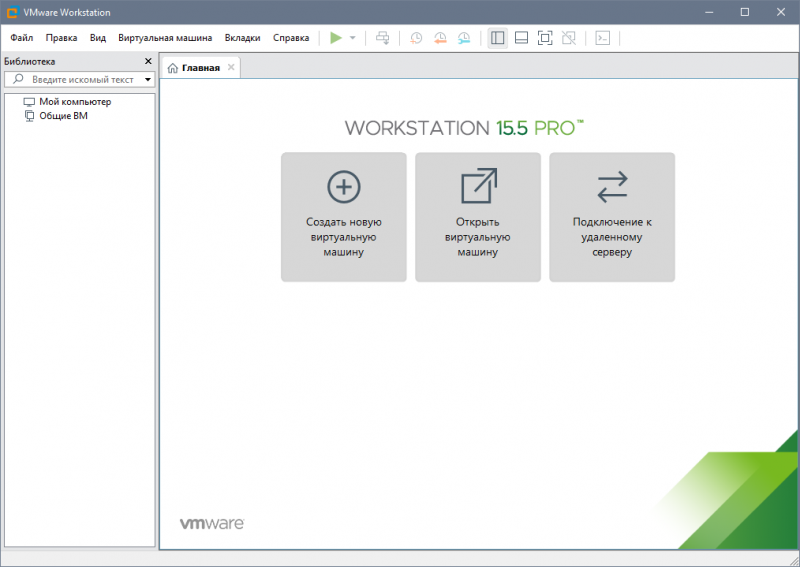
Task: Click Подключение к удаленному серверу tile
Action: click(612, 217)
